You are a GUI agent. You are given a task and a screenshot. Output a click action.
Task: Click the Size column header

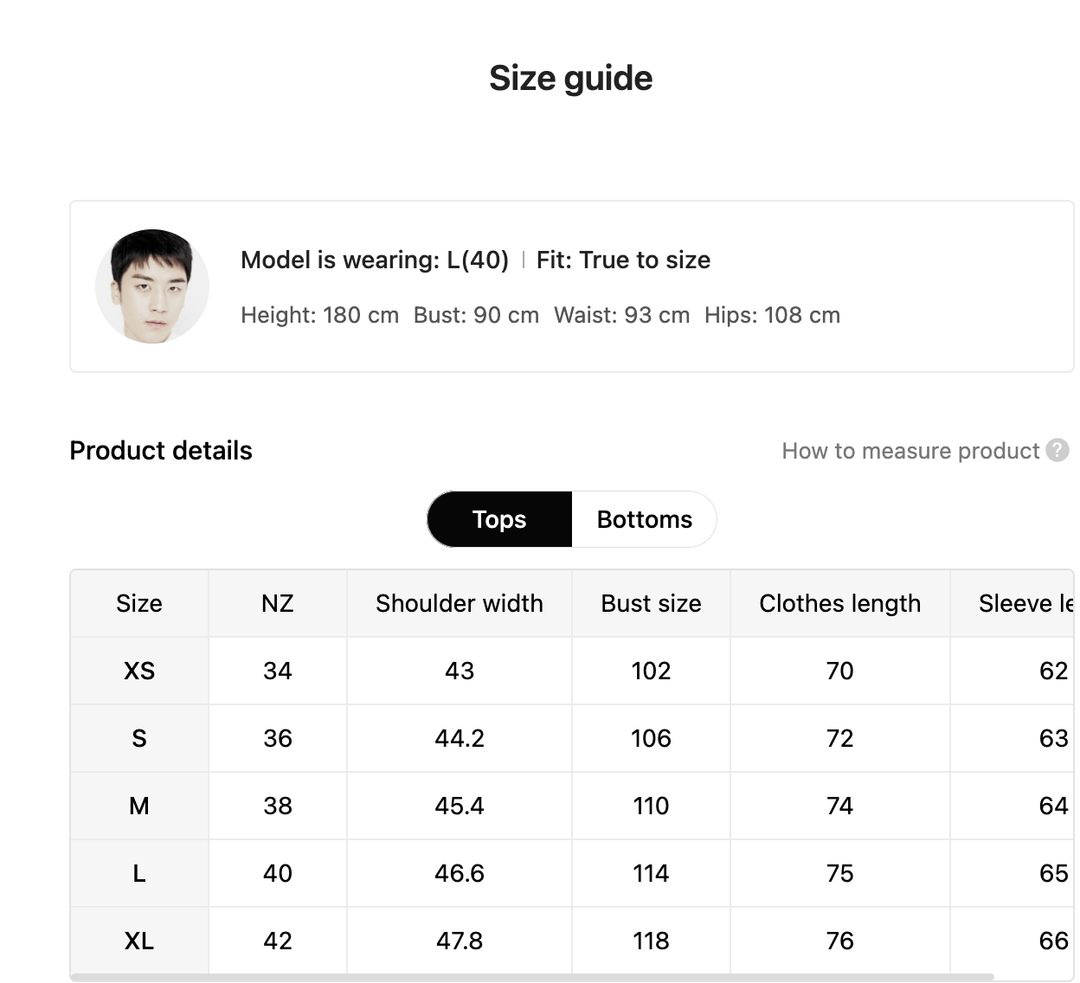139,603
